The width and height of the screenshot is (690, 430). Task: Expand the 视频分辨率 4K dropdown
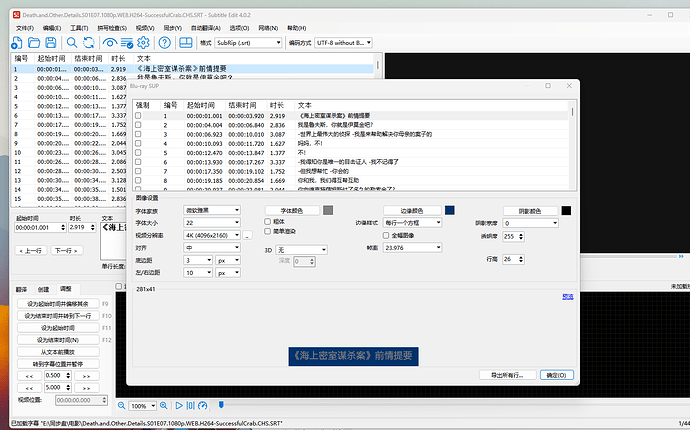[210, 233]
